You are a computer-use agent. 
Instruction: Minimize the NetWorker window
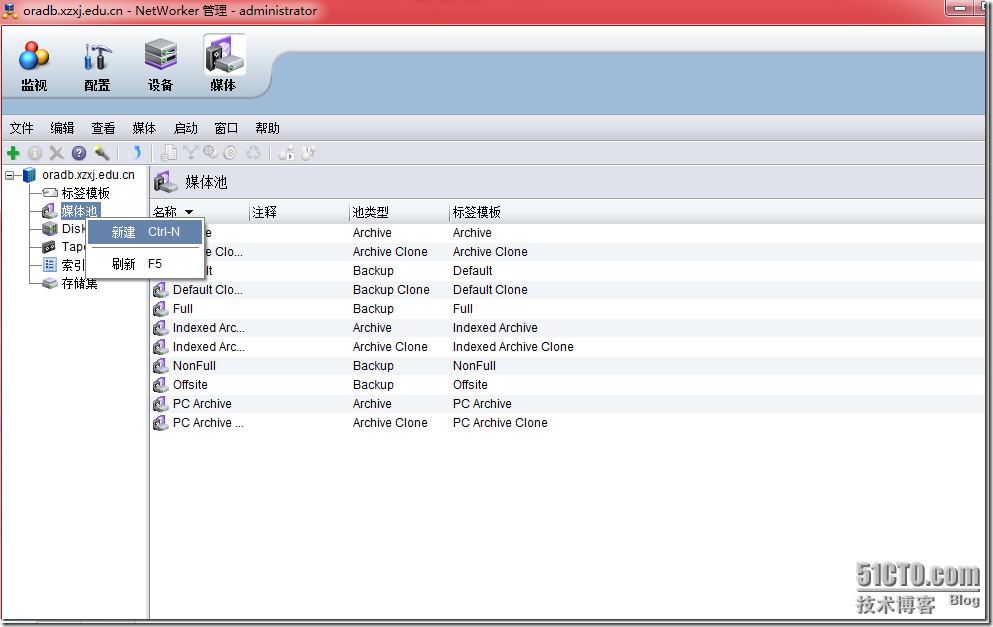(x=960, y=8)
